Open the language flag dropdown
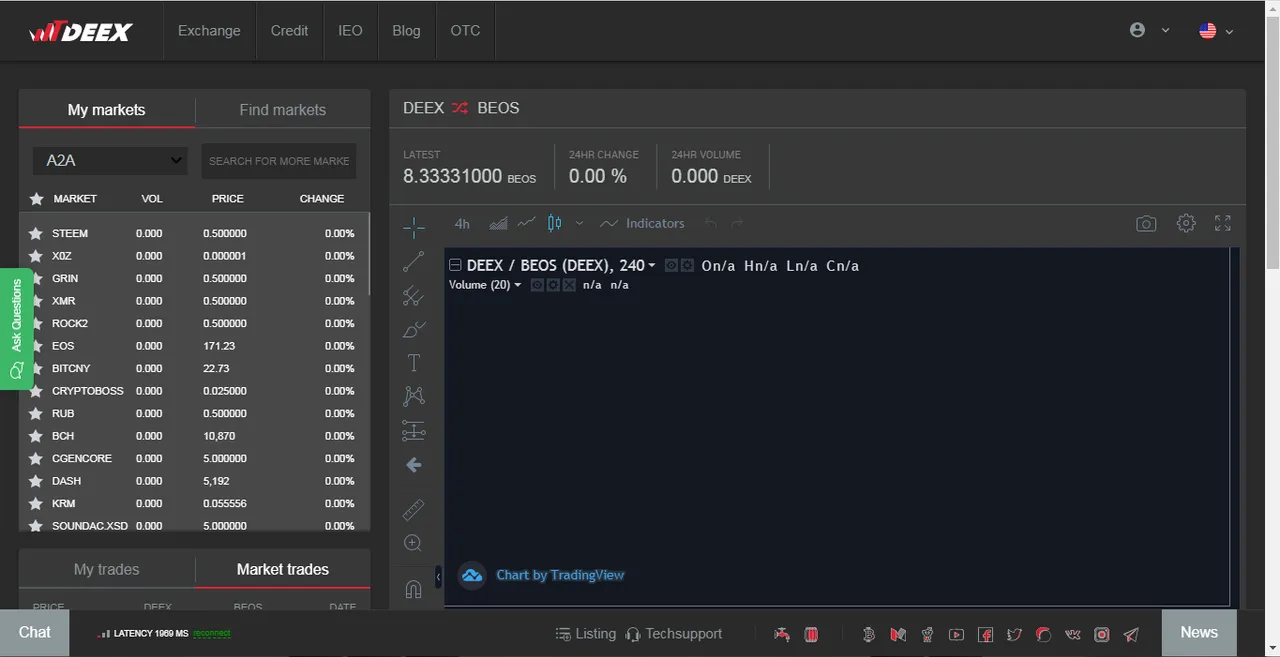Viewport: 1280px width, 657px height. tap(1216, 31)
